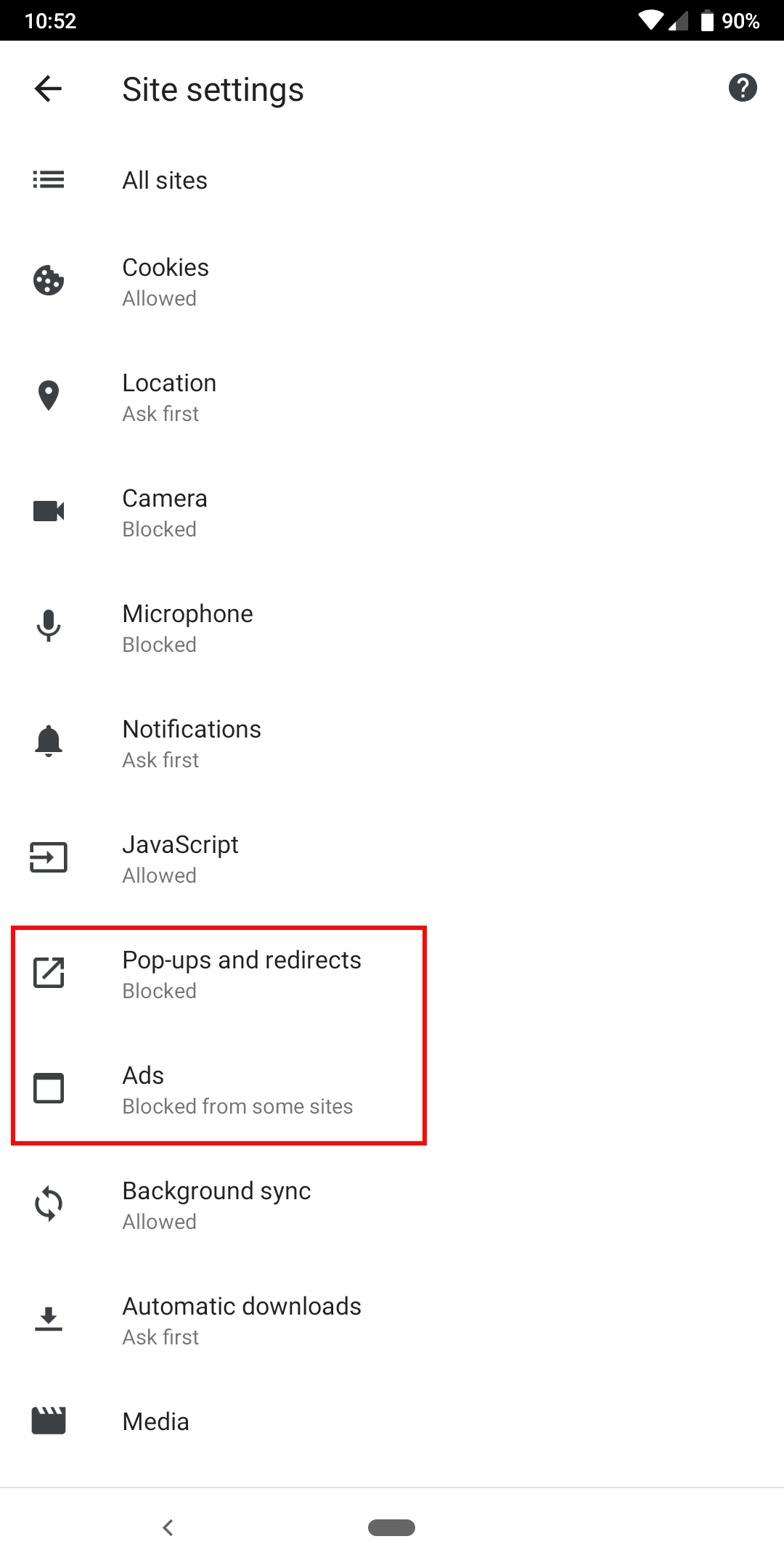Tap the Media clapperboard icon
The image size is (784, 1568).
[x=49, y=1421]
